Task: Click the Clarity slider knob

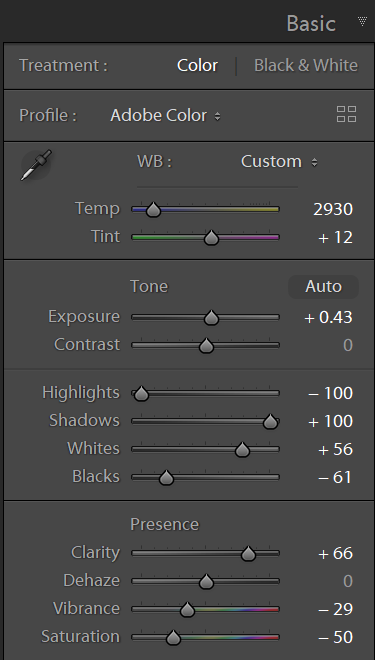Action: [x=248, y=554]
